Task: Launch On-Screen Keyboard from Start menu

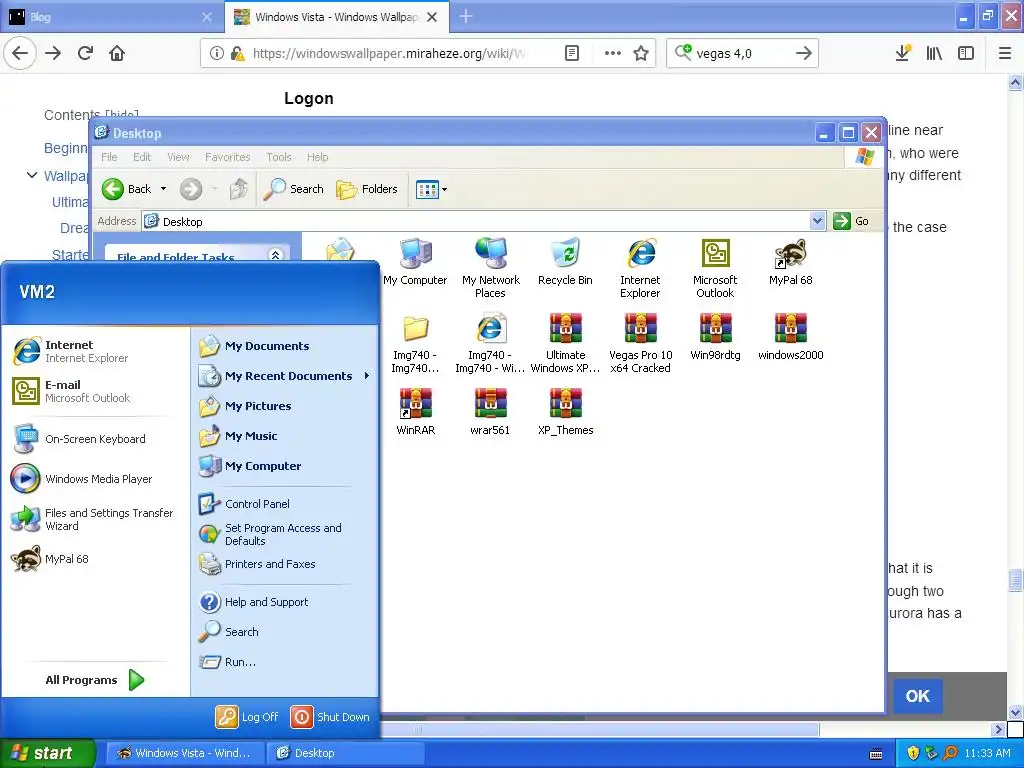Action: [96, 439]
